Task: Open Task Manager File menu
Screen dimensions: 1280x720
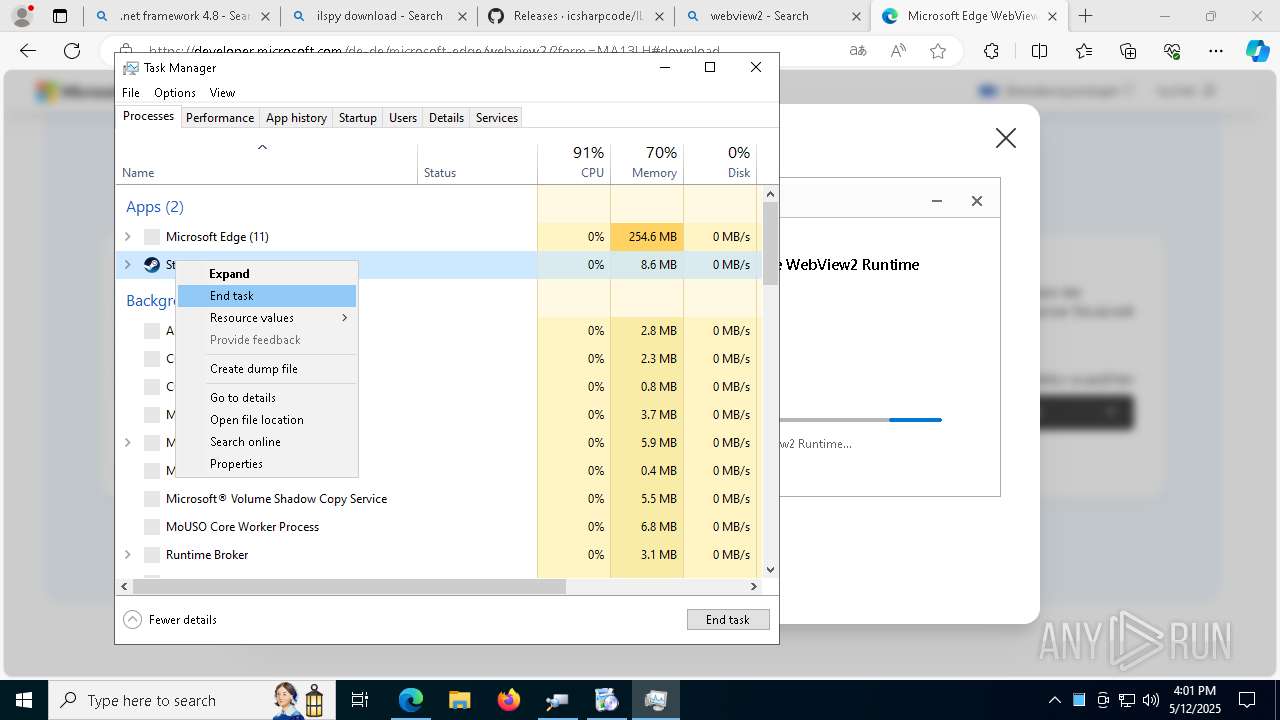Action: (x=131, y=93)
